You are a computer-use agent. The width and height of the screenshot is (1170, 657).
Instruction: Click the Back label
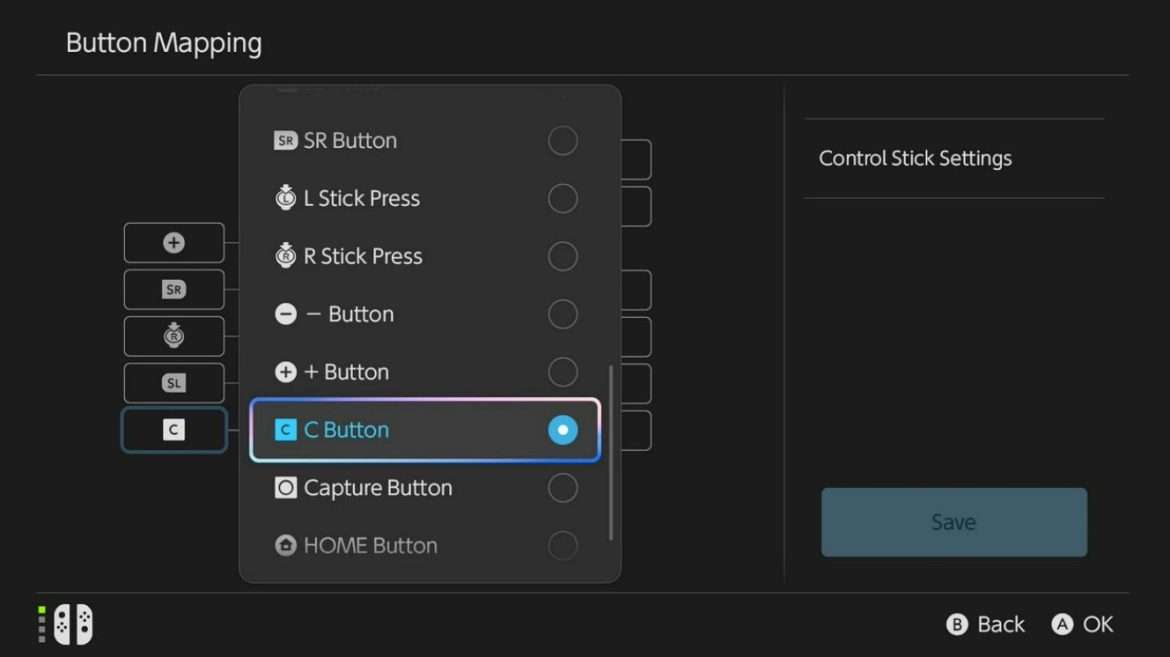click(x=1001, y=624)
